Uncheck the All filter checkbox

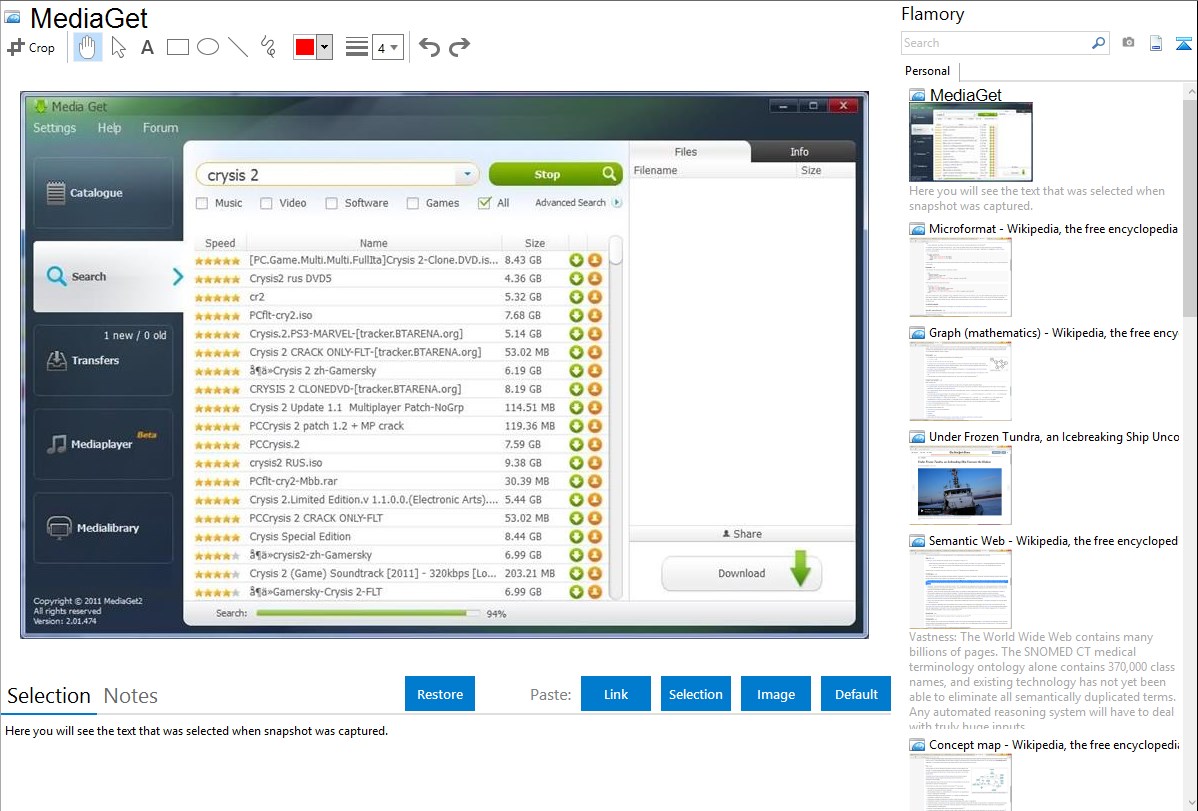tap(484, 203)
